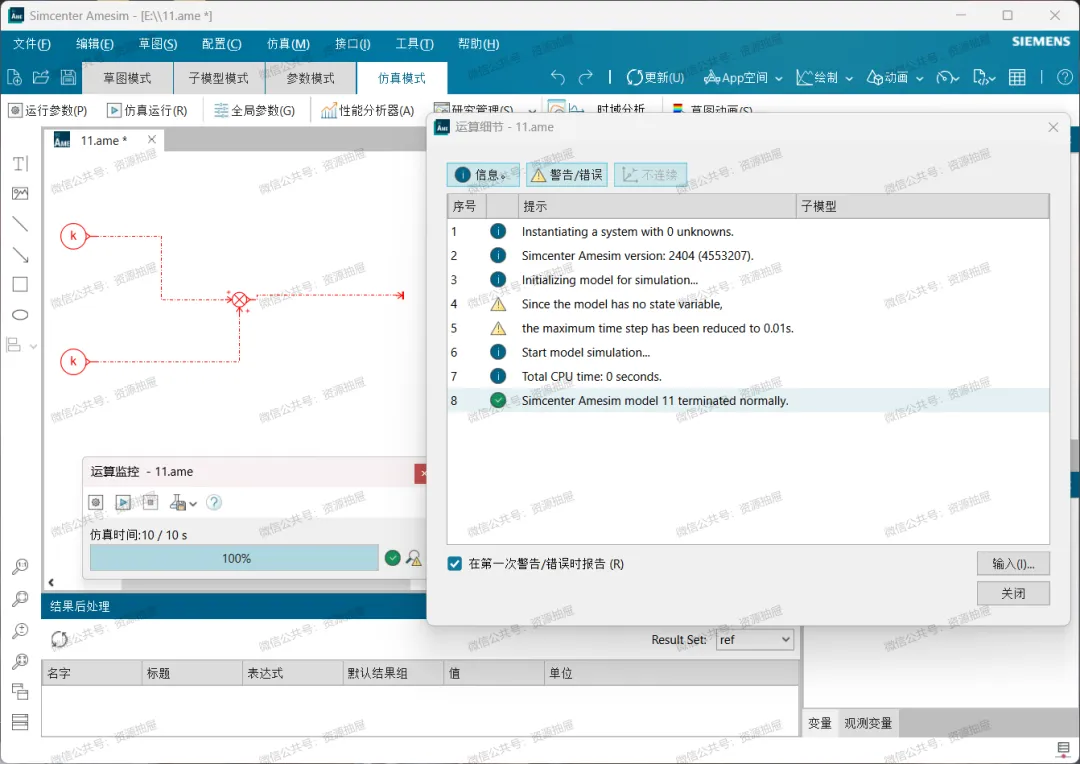Click the 输入(I)... button
This screenshot has width=1080, height=764.
click(1013, 564)
